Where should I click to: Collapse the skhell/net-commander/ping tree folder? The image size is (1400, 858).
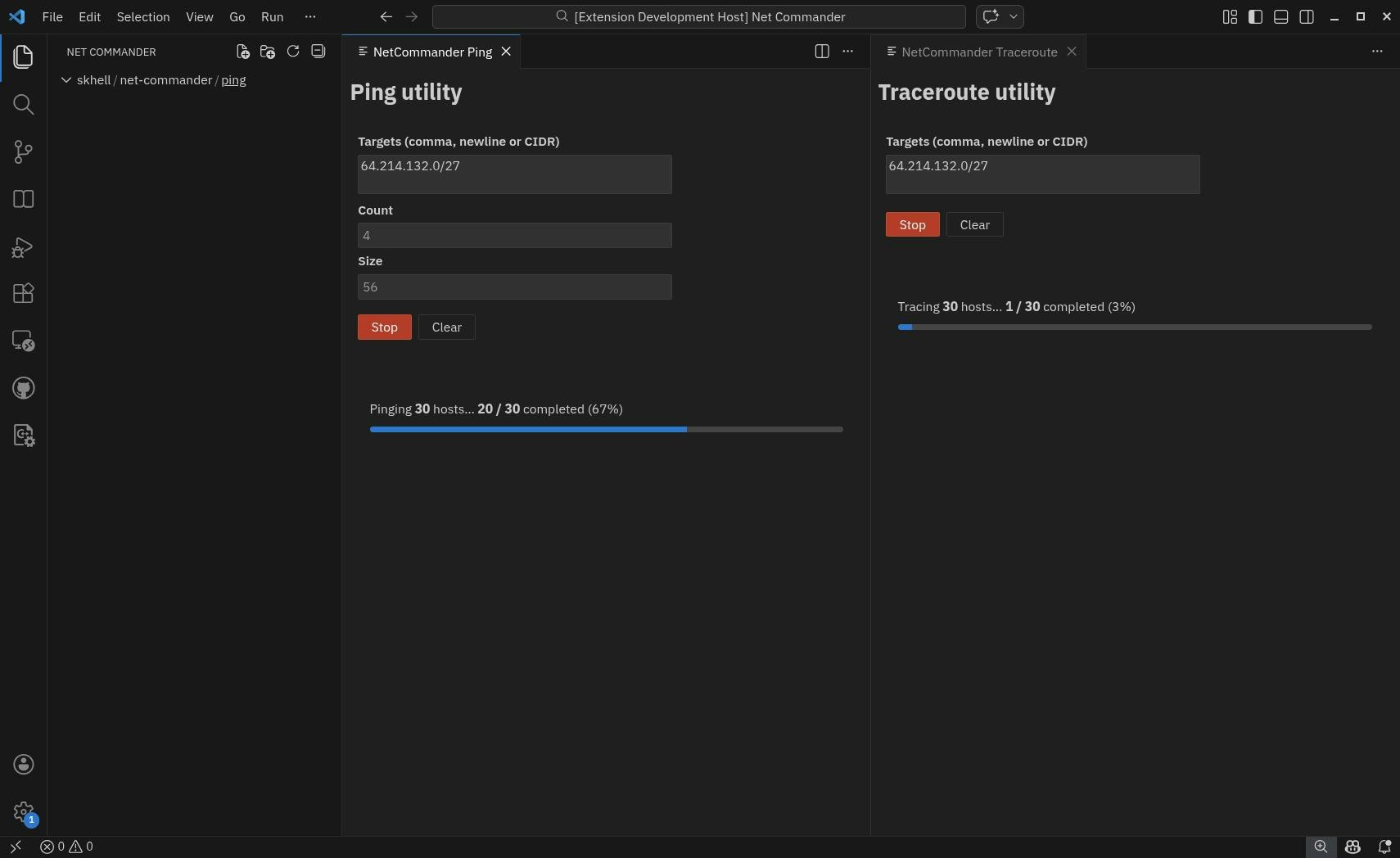66,80
